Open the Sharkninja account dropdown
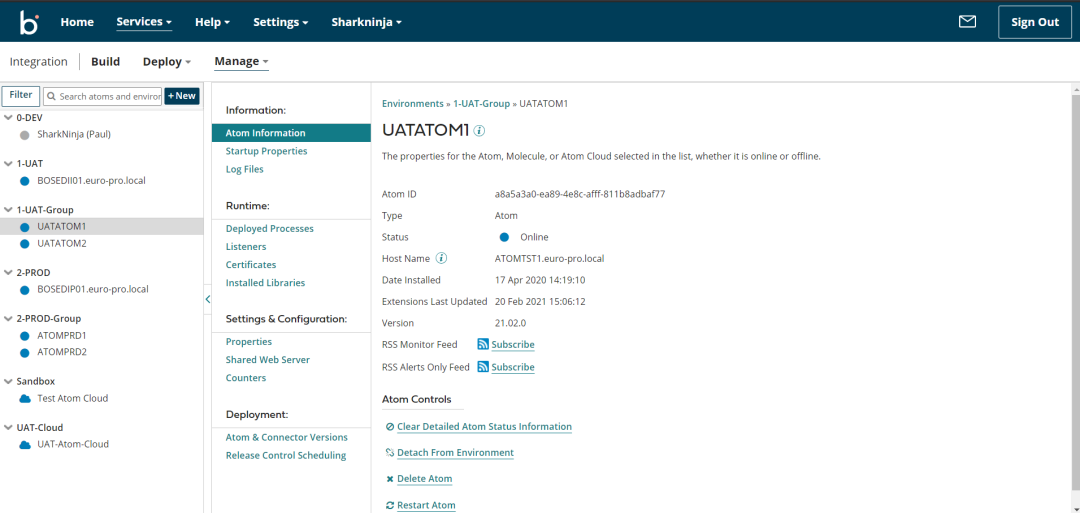Viewport: 1080px width, 513px height. [366, 22]
